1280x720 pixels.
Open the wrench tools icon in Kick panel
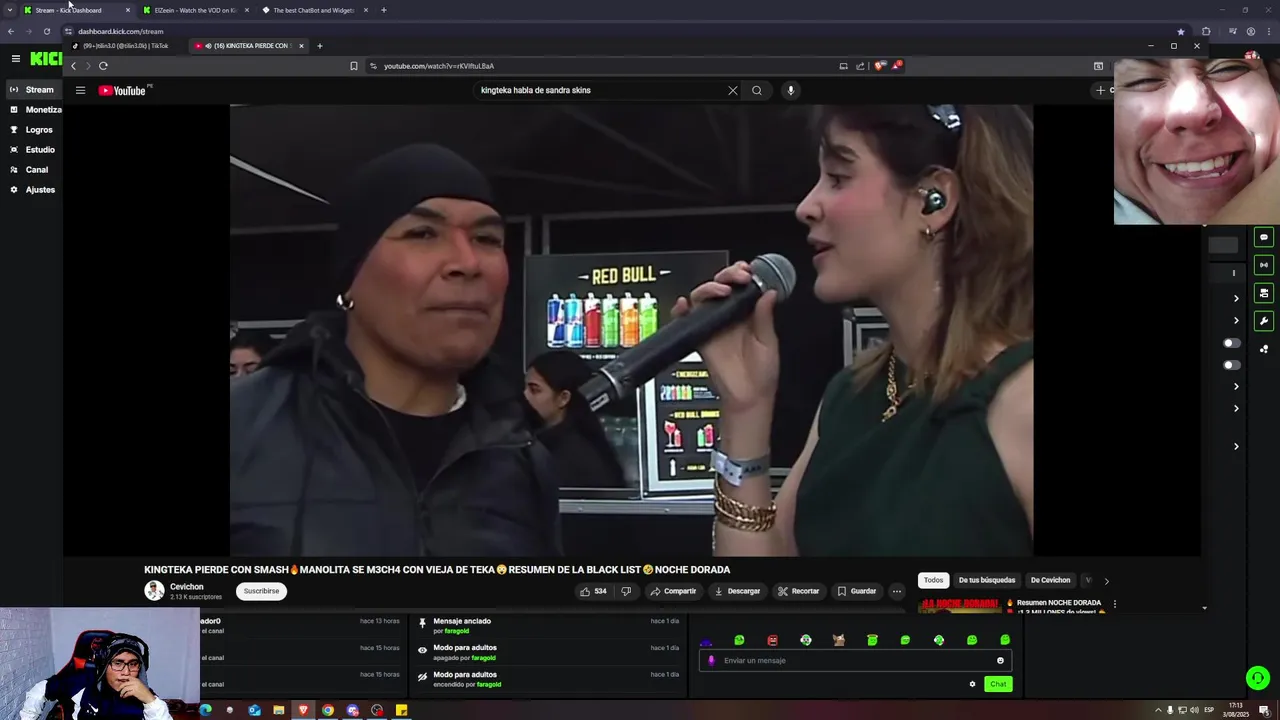click(x=1264, y=321)
